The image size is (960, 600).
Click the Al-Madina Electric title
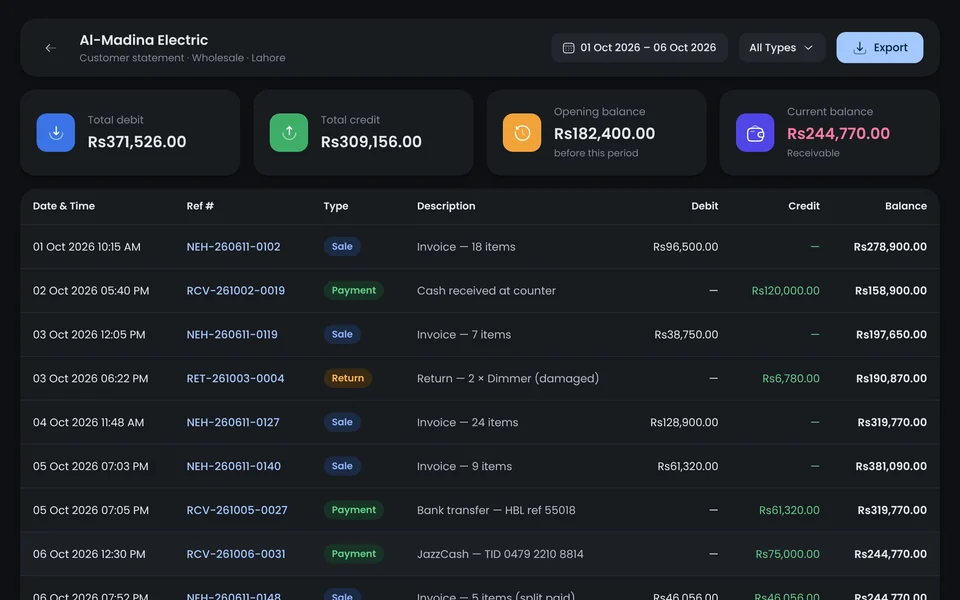(144, 40)
